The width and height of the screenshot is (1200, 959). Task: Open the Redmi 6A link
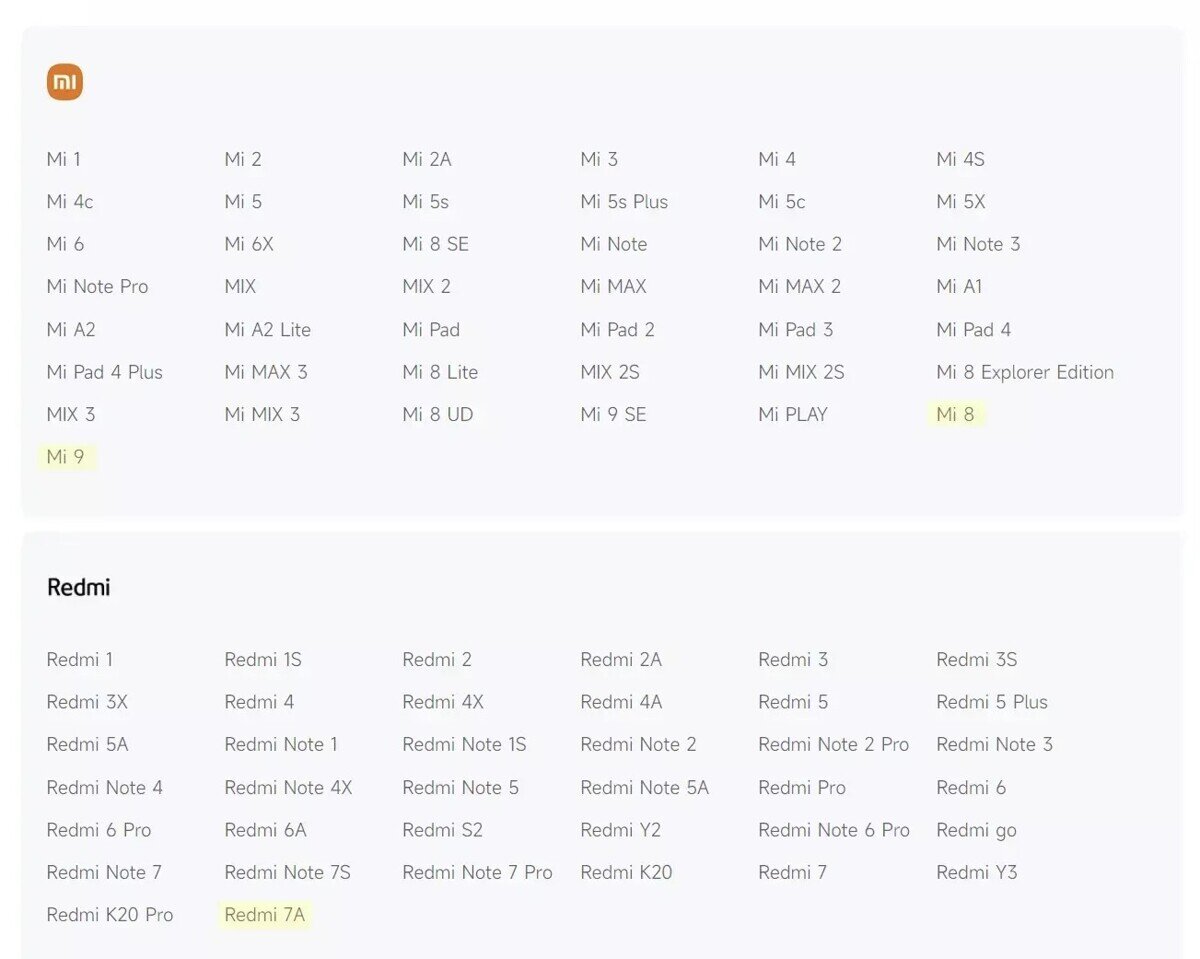[x=265, y=830]
